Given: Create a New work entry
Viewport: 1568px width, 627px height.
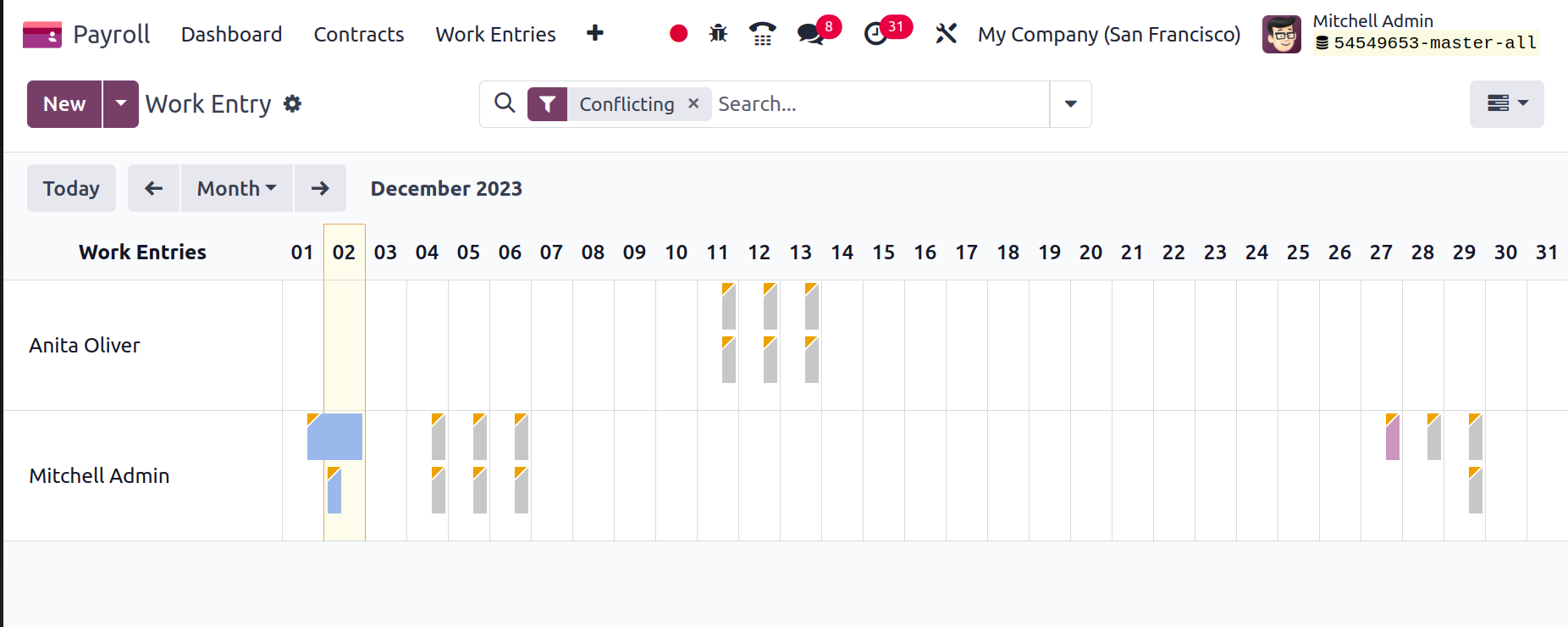Looking at the screenshot, I should [64, 104].
